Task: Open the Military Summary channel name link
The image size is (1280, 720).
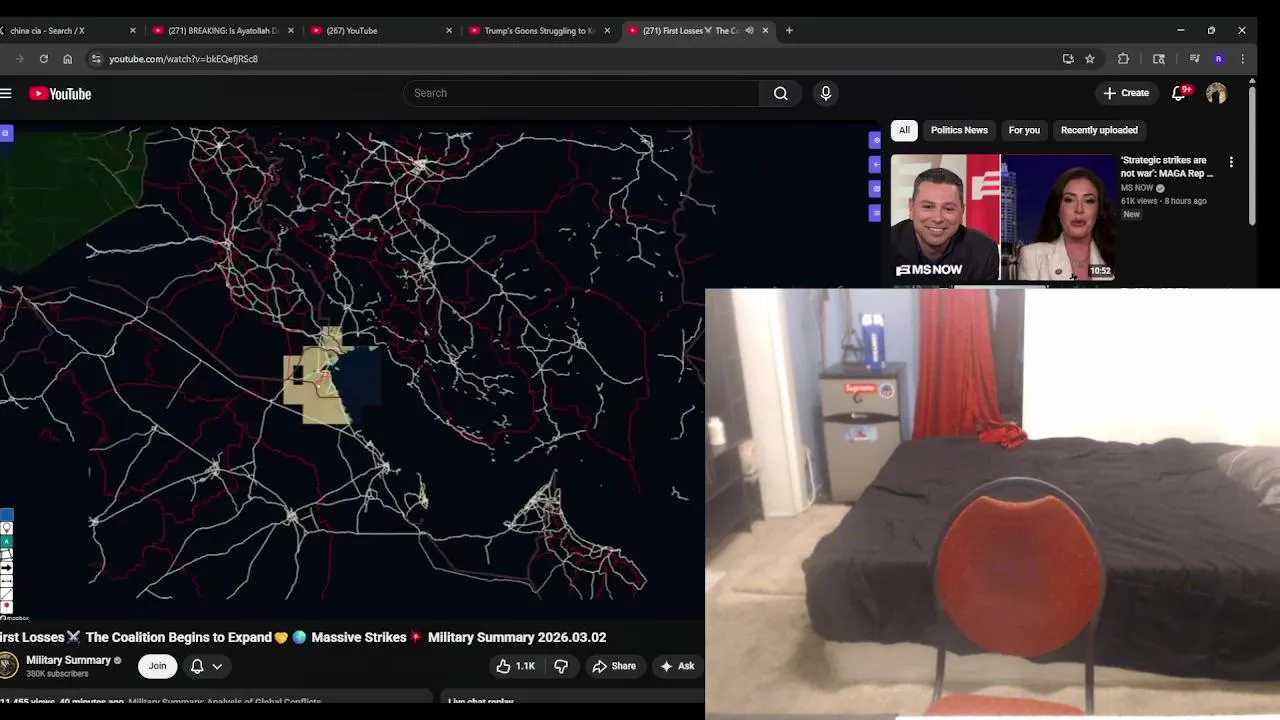Action: click(x=68, y=660)
